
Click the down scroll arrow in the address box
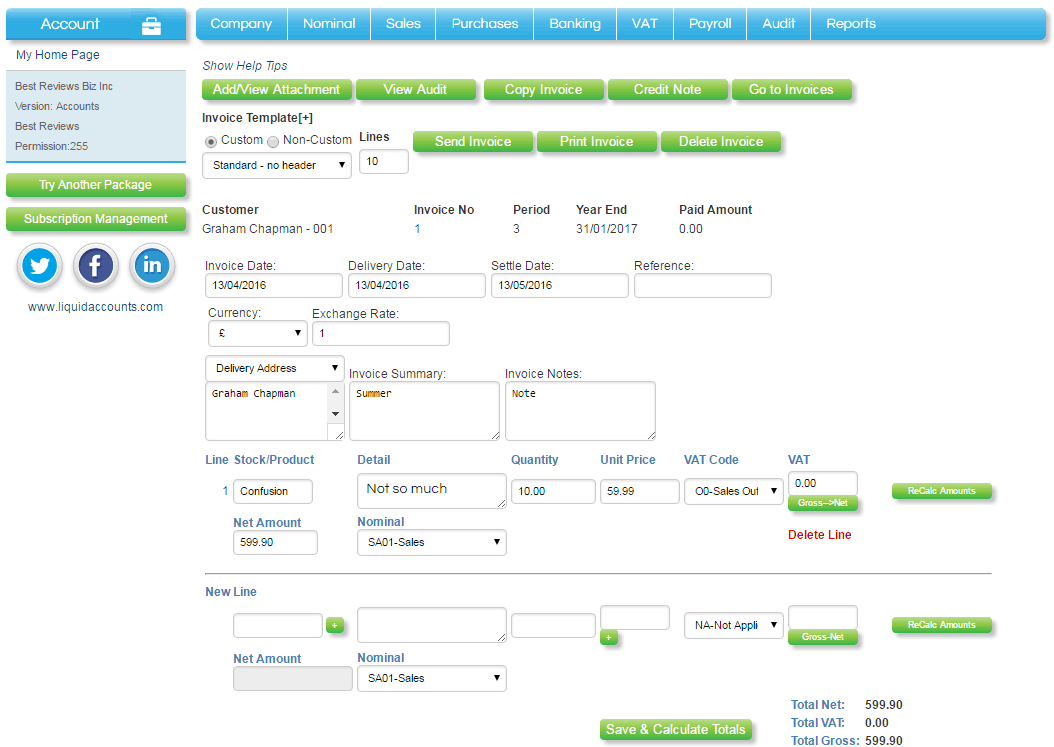[x=336, y=413]
